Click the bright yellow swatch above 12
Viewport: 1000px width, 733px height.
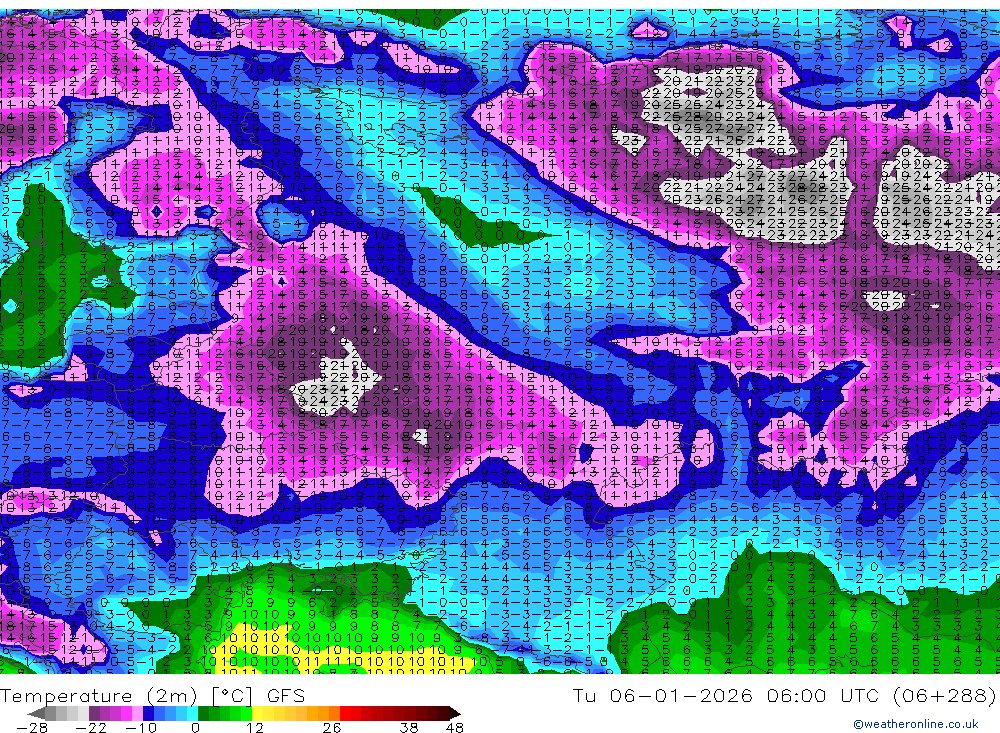coord(257,713)
